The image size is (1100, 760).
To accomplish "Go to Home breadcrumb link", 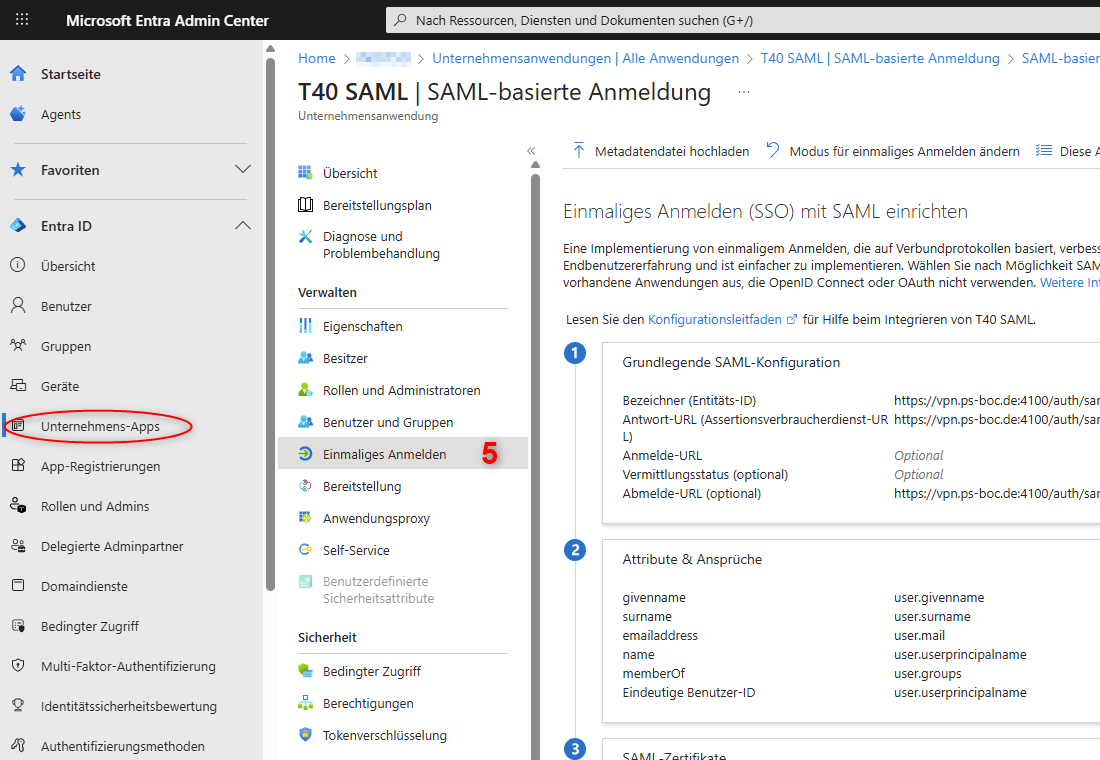I will (x=316, y=58).
